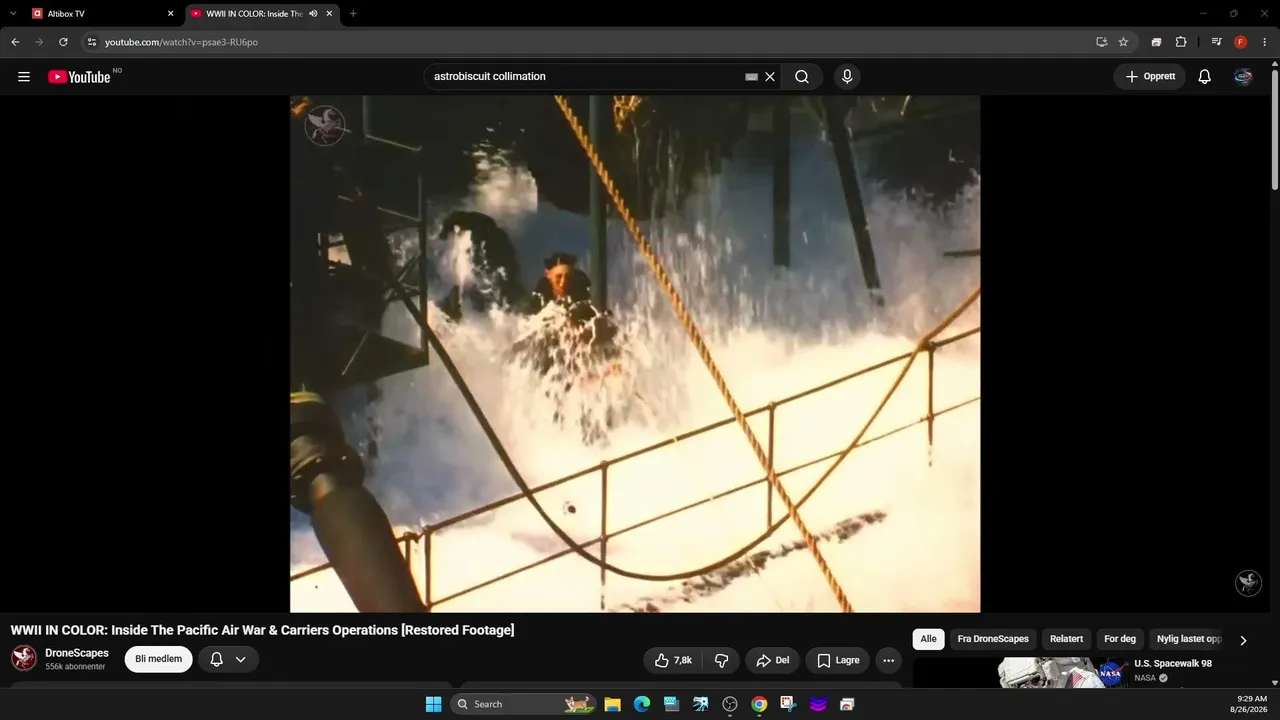Select the Fra DroneScapes filter chip
Image resolution: width=1280 pixels, height=720 pixels.
[993, 639]
